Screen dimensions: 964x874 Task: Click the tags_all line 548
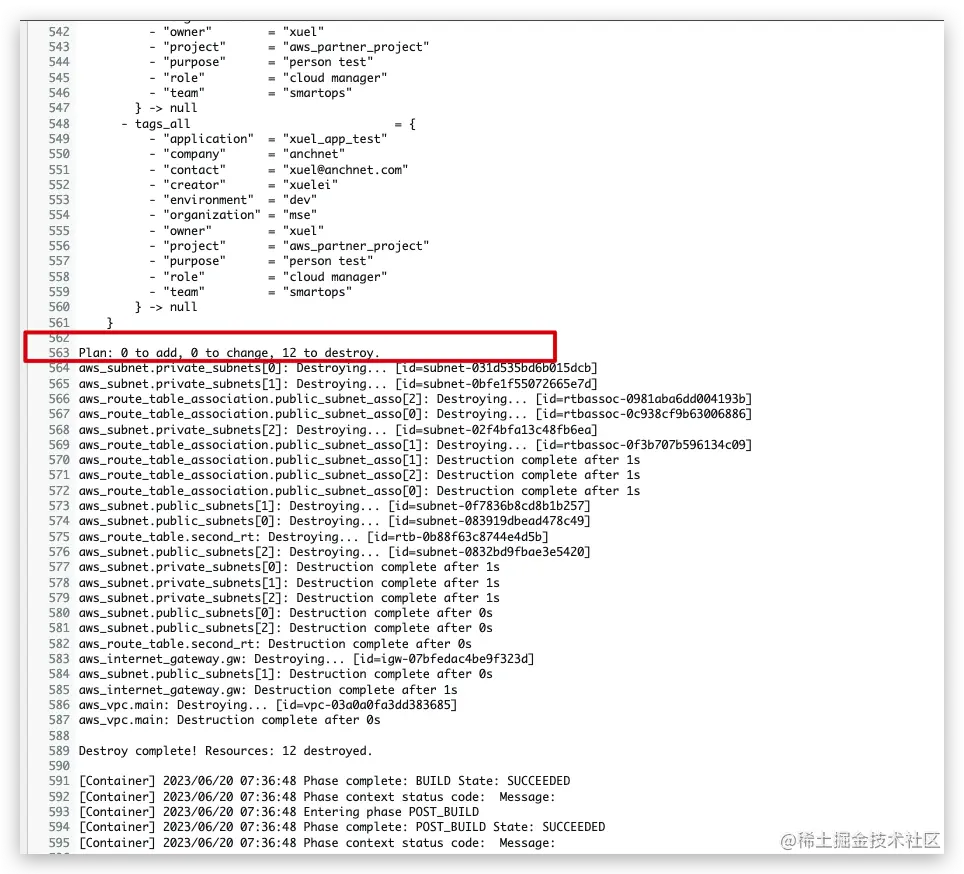pyautogui.click(x=269, y=124)
